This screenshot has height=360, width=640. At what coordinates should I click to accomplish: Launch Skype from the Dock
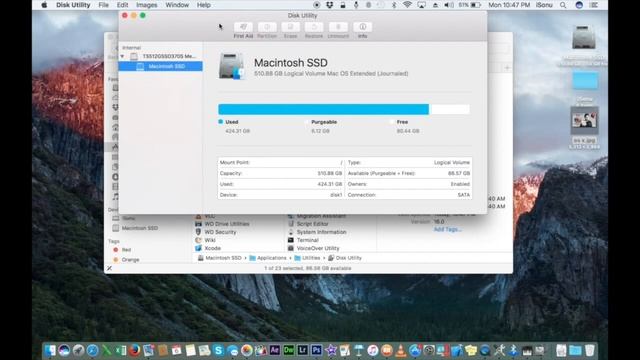tap(218, 350)
